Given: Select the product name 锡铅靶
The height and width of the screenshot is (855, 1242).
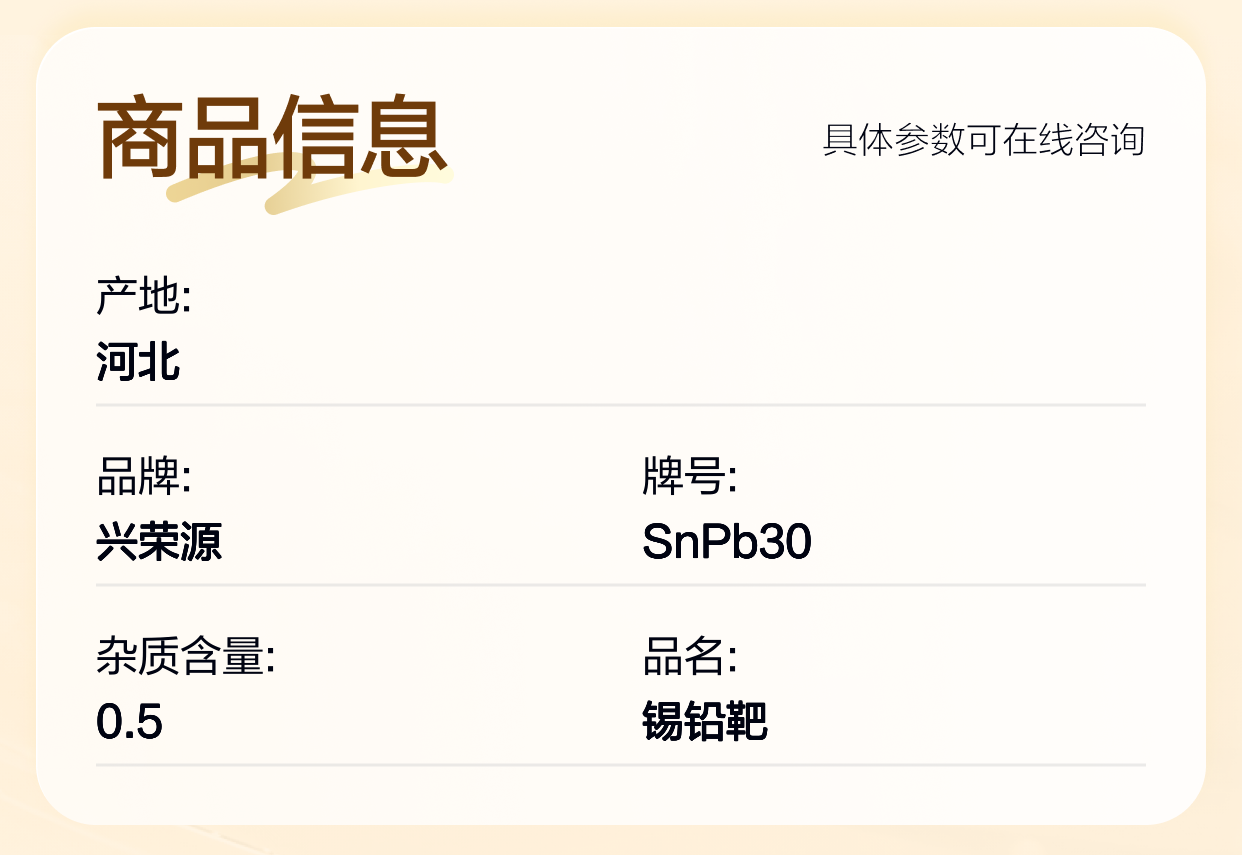Looking at the screenshot, I should click(x=705, y=721).
